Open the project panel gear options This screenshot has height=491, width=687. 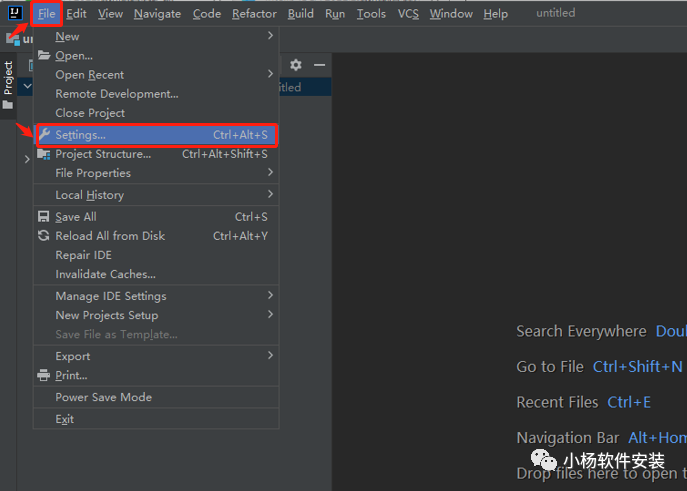[296, 65]
